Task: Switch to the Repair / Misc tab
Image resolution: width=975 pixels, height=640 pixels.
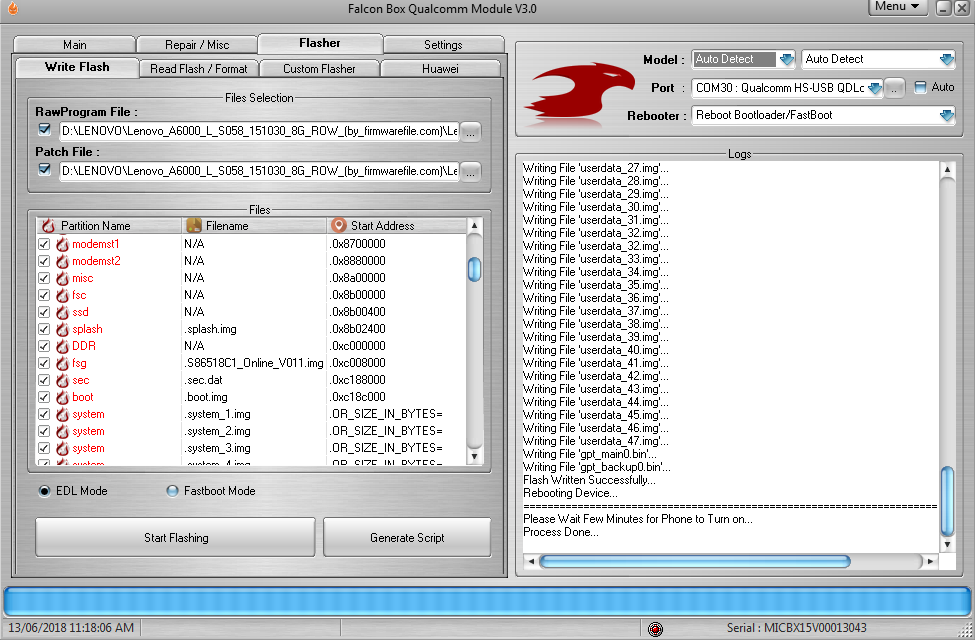Action: (x=196, y=45)
